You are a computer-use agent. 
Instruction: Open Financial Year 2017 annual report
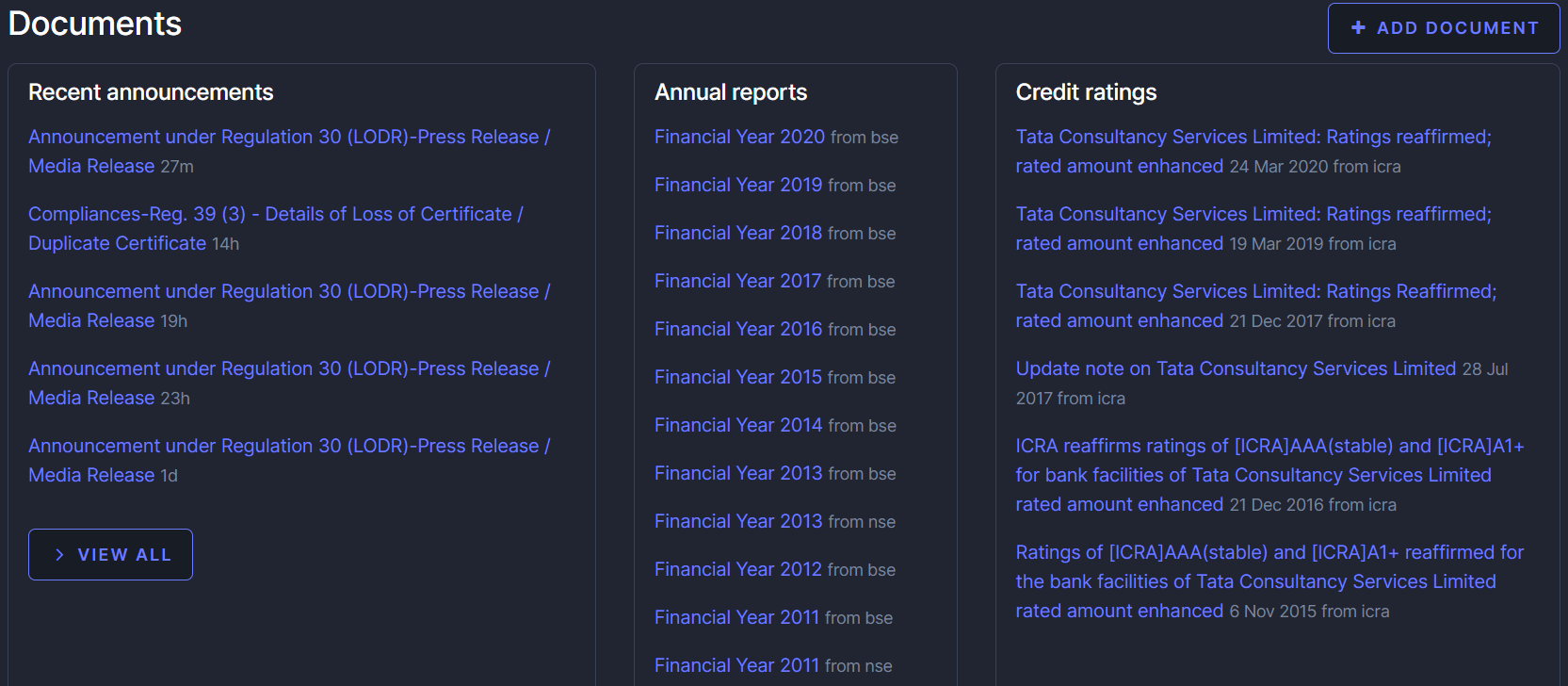click(738, 281)
